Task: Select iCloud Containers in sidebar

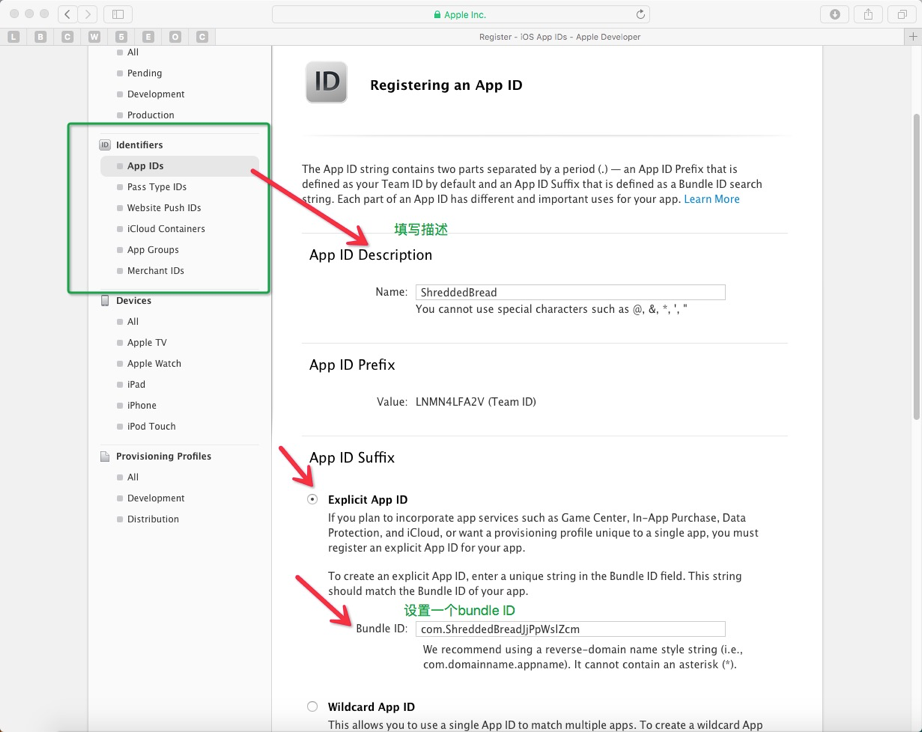Action: click(x=166, y=229)
